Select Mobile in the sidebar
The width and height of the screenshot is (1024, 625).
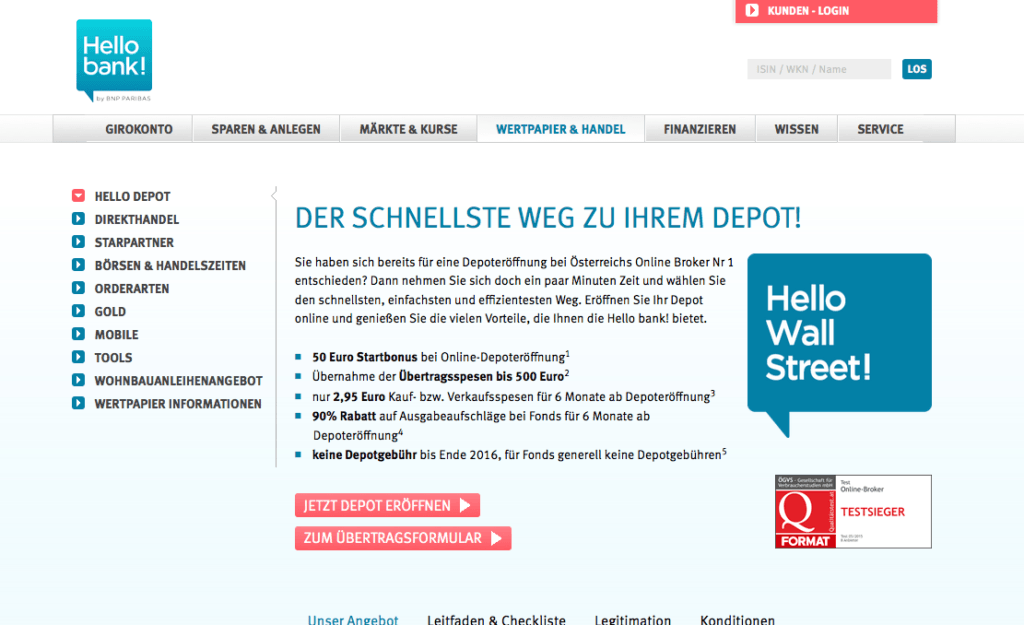(116, 334)
